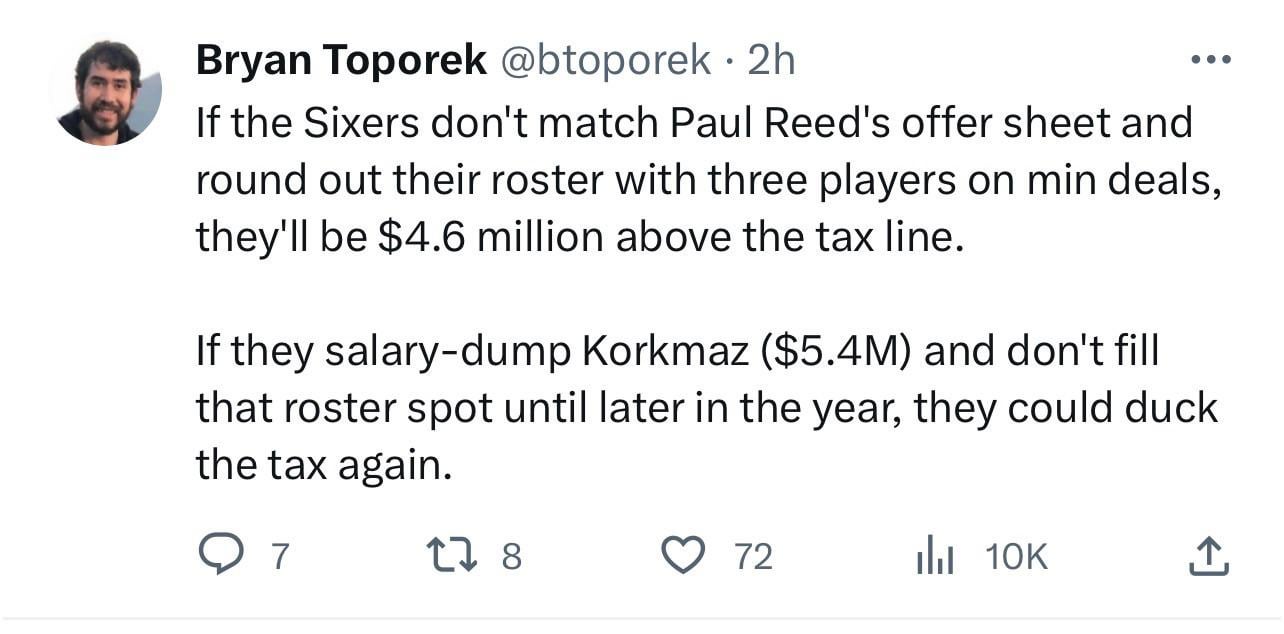
Task: Click the "$4.6 million above the tax line" text
Action: [672, 236]
